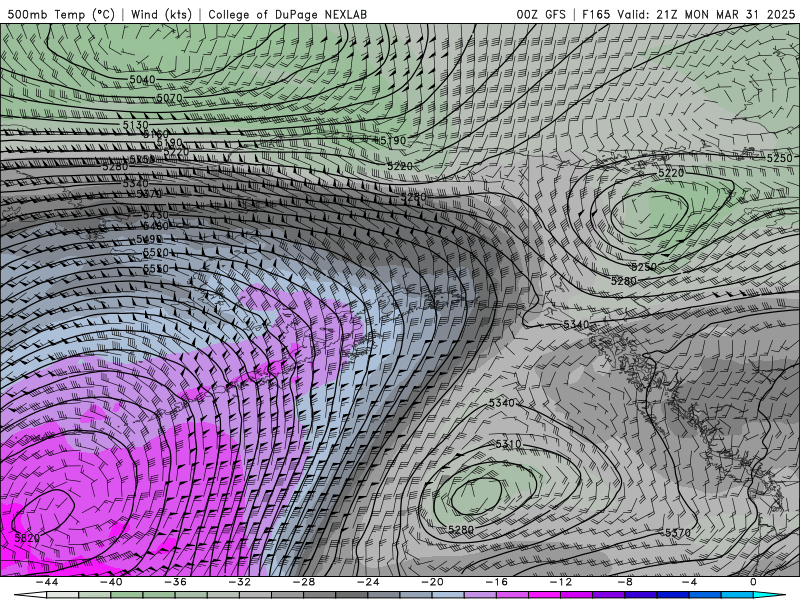The image size is (800, 600).
Task: Click the "Wind (kts)" header text
Action: pyautogui.click(x=161, y=14)
